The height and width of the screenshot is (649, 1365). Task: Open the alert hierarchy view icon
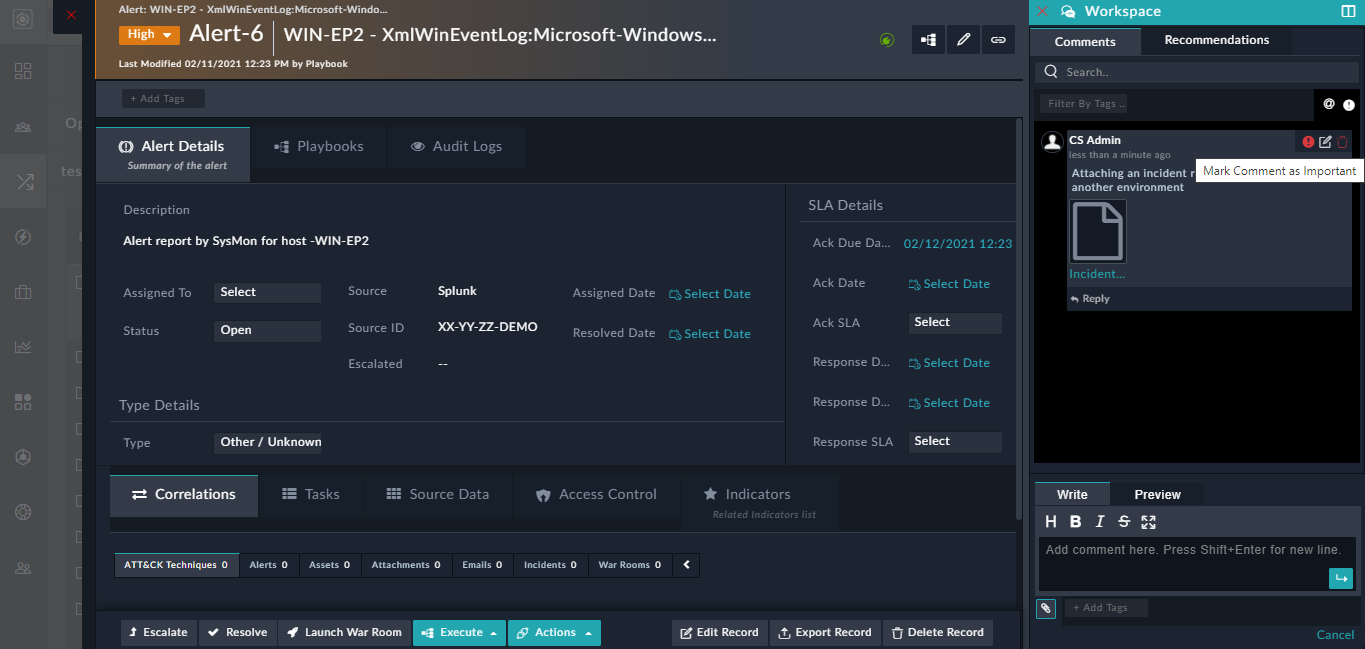point(927,38)
